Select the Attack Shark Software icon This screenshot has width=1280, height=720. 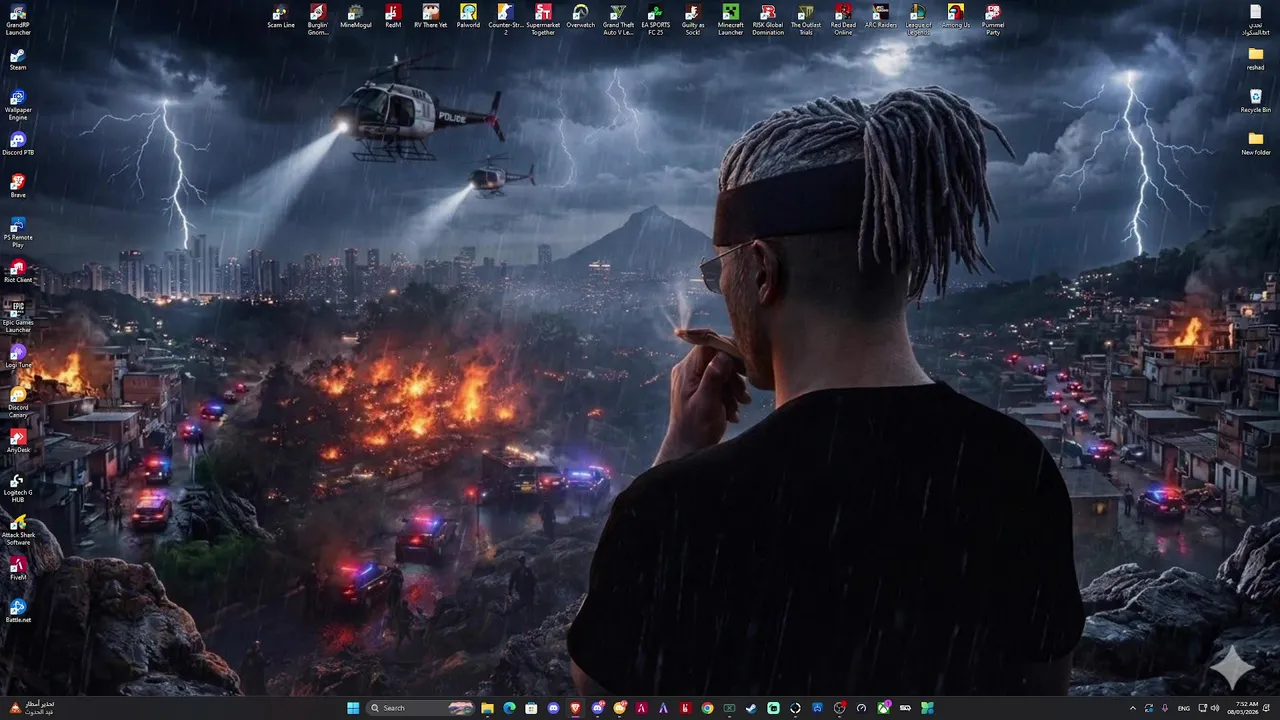click(x=18, y=531)
